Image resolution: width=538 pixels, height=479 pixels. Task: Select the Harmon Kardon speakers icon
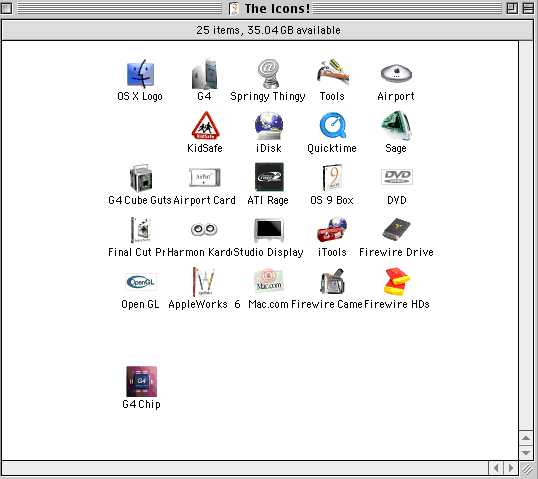pyautogui.click(x=204, y=229)
